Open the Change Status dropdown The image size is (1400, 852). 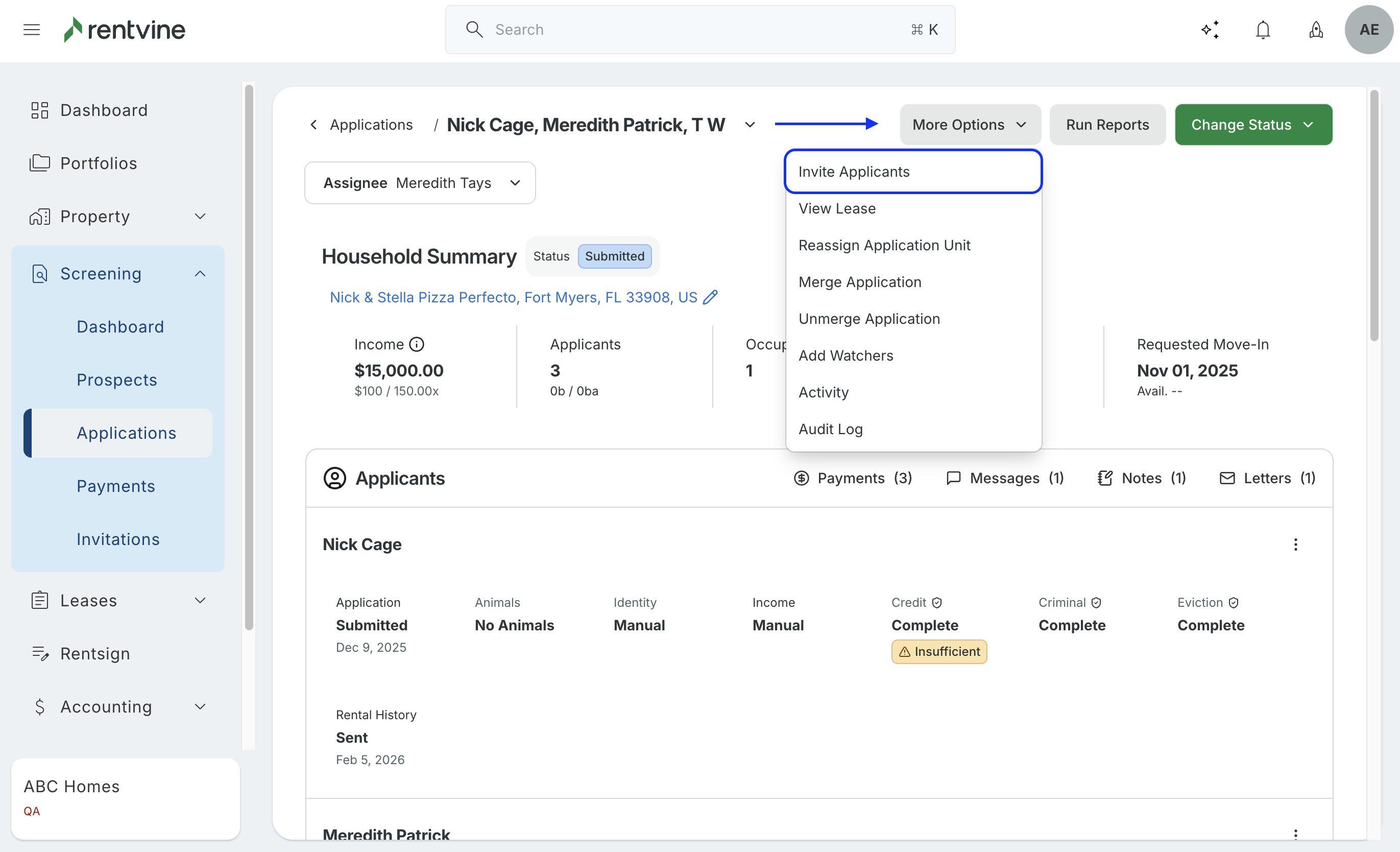point(1253,125)
